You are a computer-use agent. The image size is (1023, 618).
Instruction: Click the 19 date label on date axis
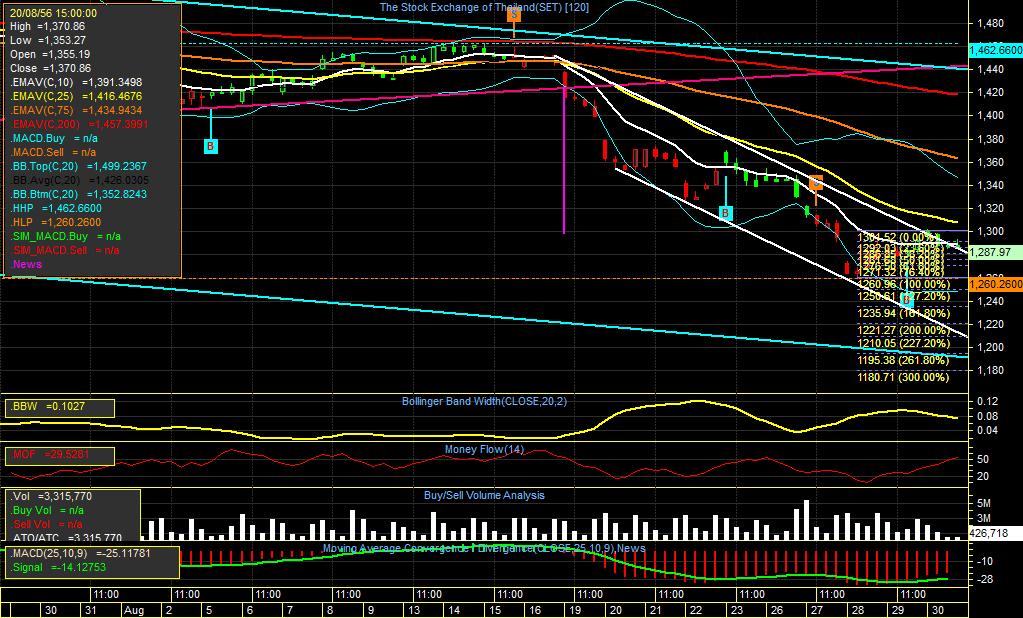(575, 610)
